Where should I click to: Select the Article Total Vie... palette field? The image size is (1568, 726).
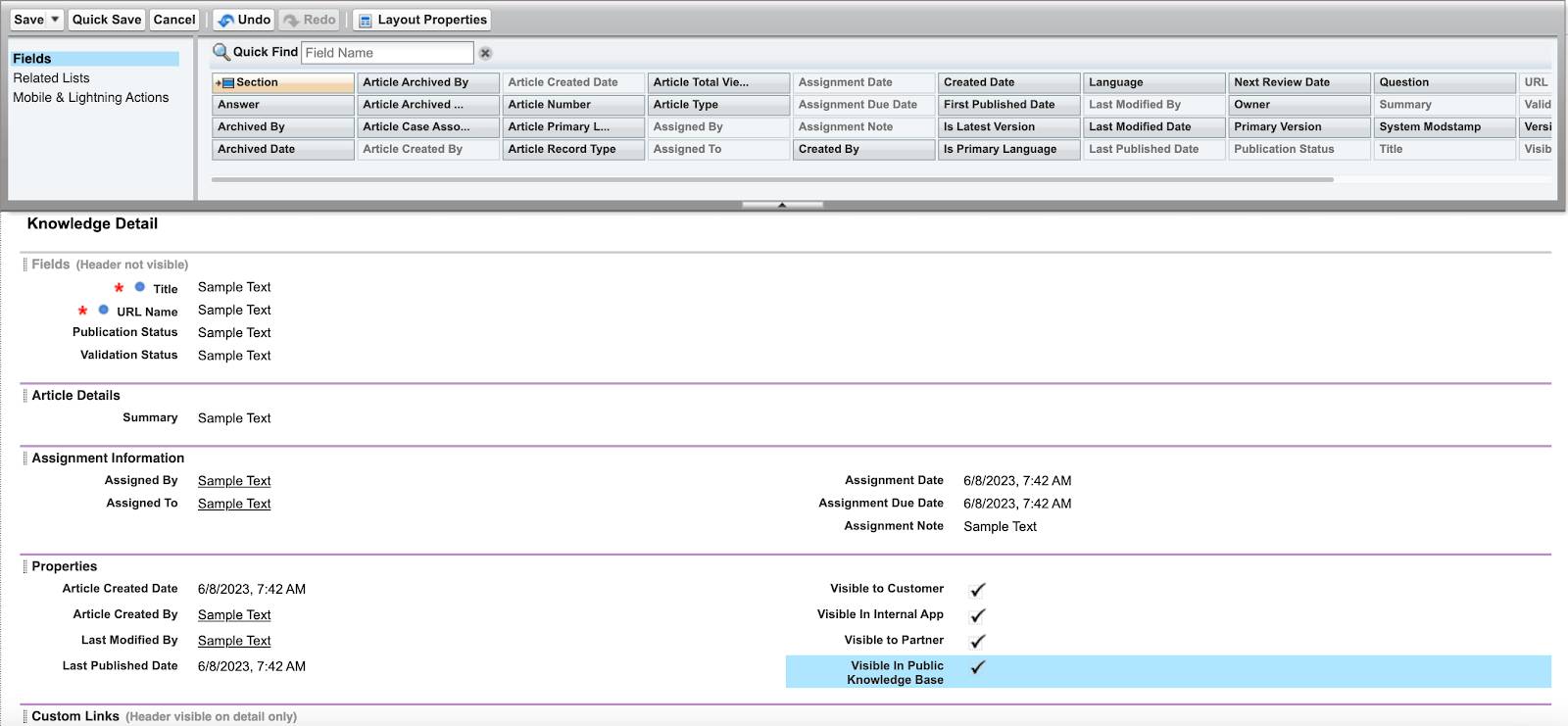[718, 83]
